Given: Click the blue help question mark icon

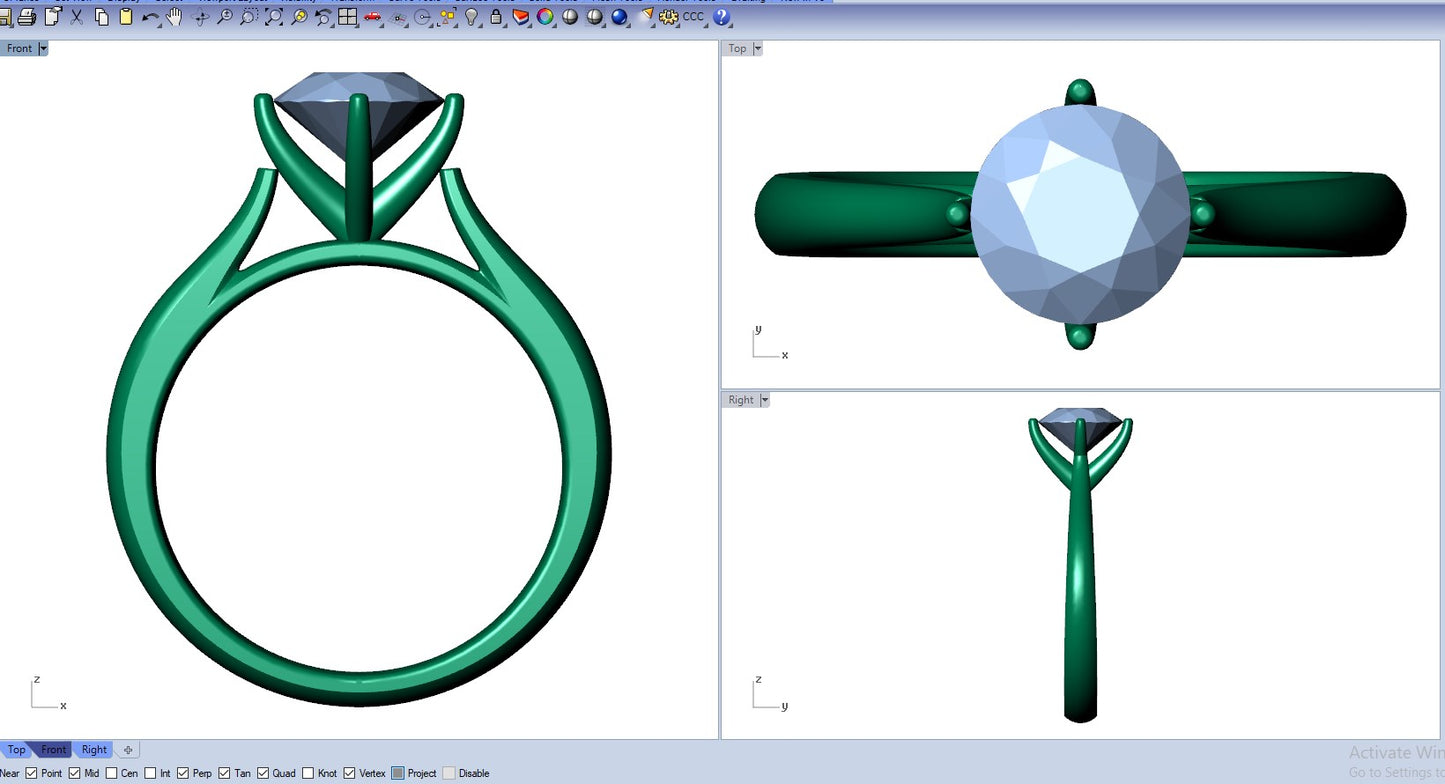Looking at the screenshot, I should 722,16.
